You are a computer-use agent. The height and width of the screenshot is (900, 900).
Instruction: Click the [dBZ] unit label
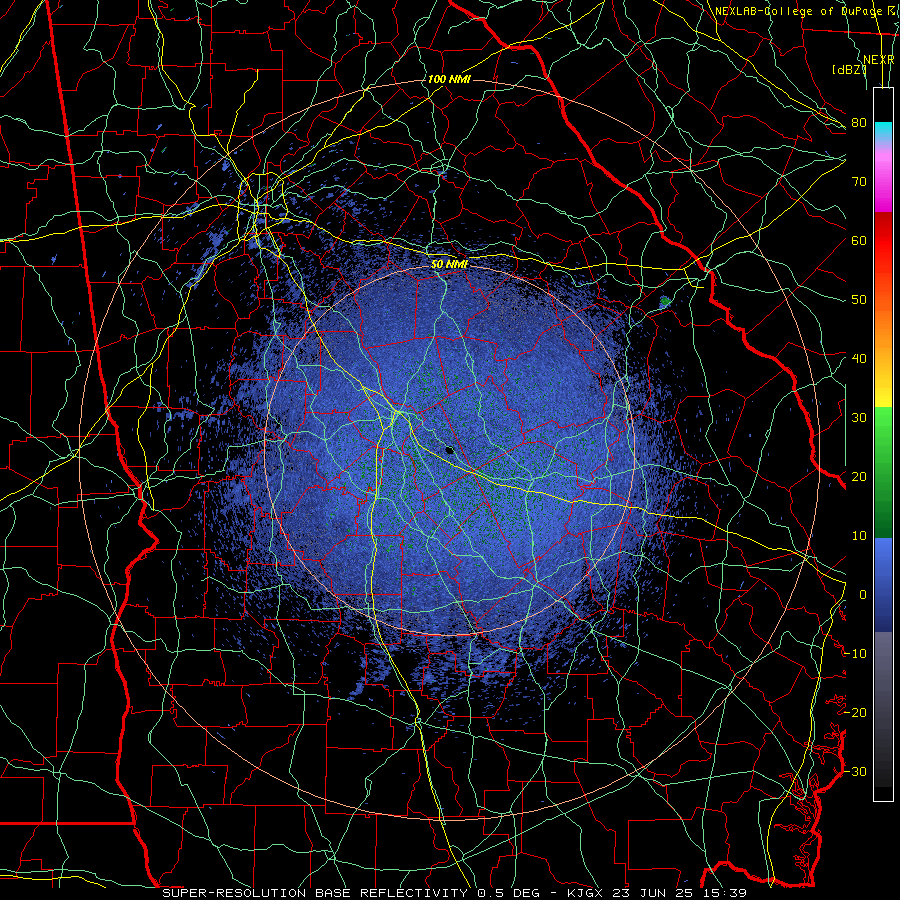point(849,70)
